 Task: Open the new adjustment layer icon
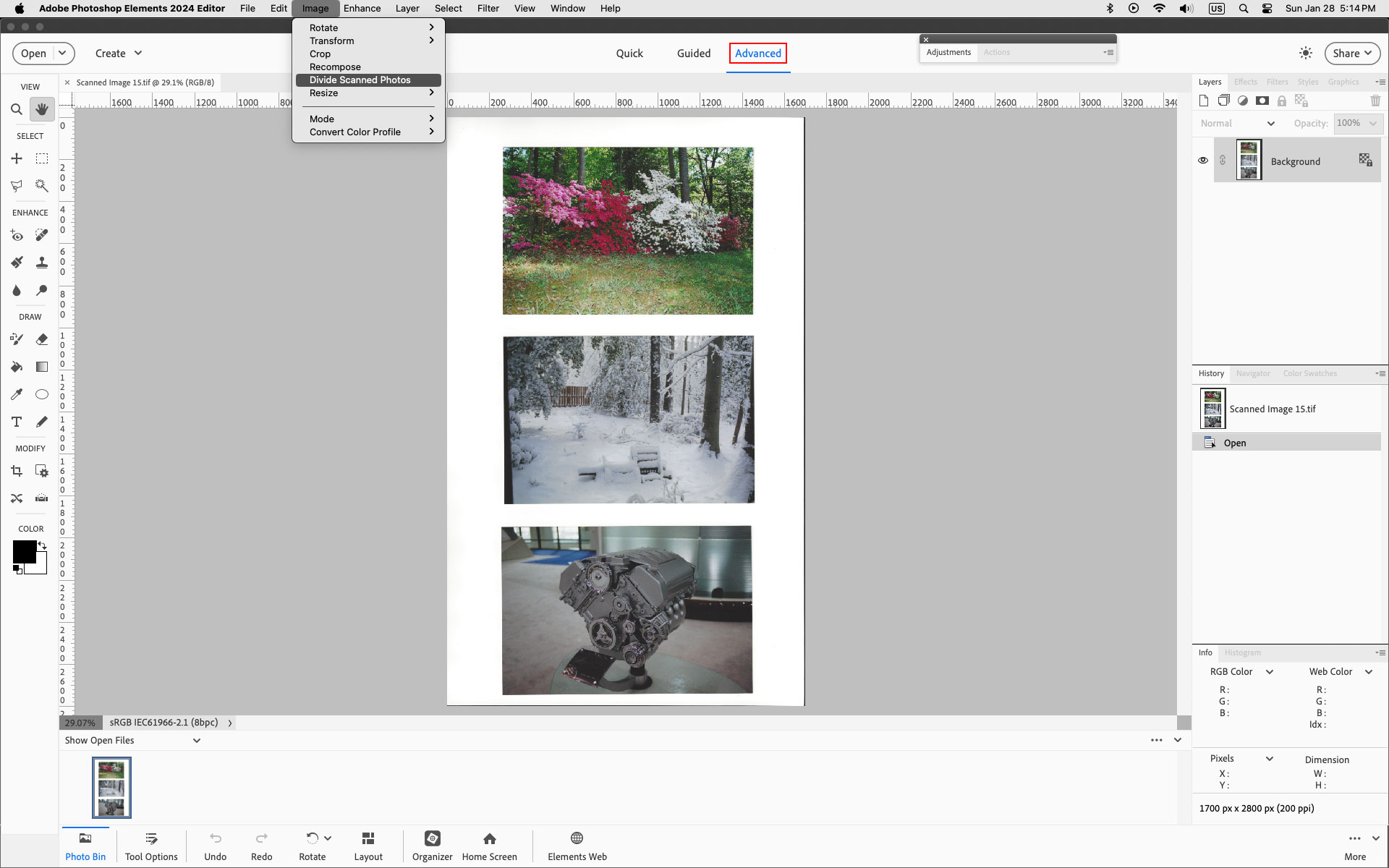[x=1243, y=101]
